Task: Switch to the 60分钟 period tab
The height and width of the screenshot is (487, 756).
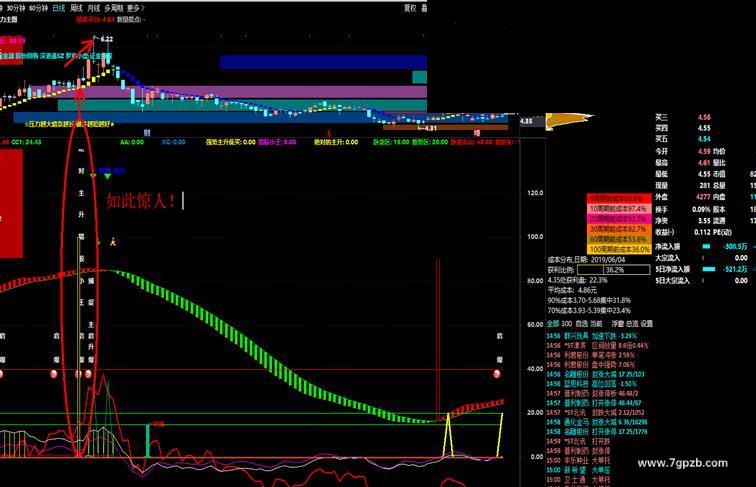Action: click(x=38, y=8)
